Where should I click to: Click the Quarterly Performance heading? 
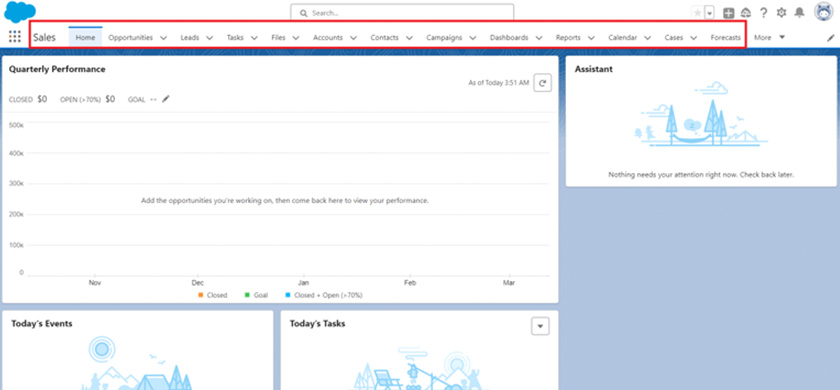tap(57, 69)
